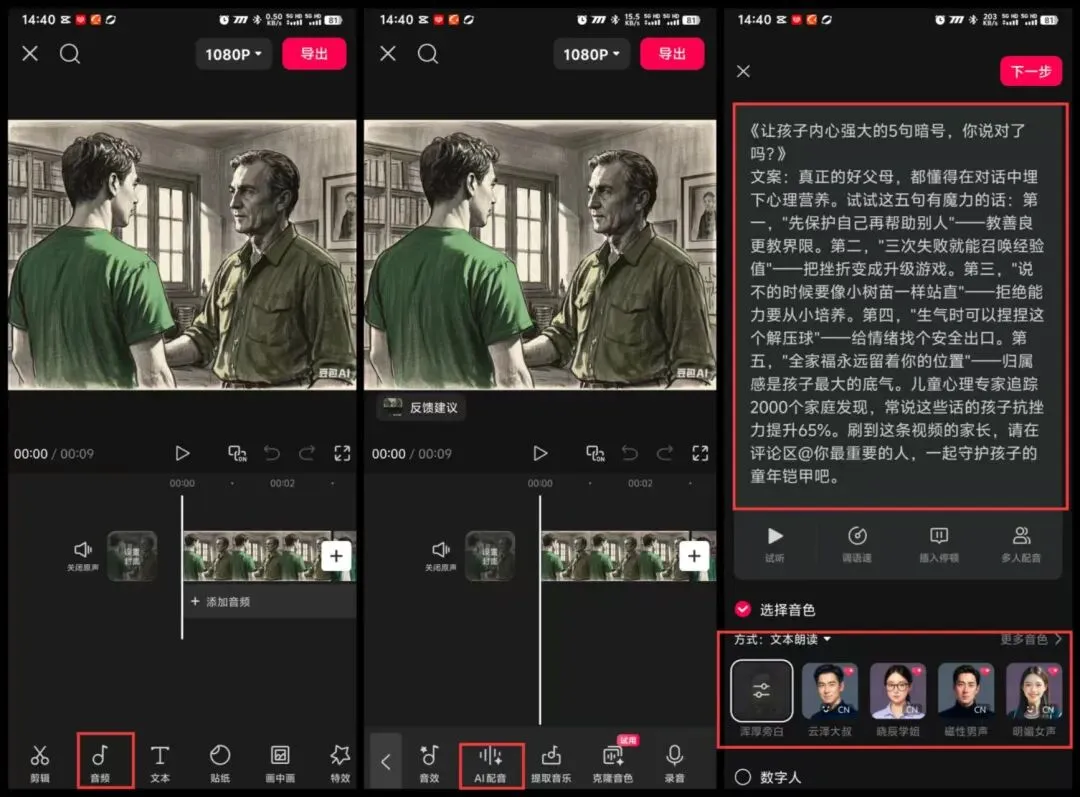The height and width of the screenshot is (797, 1080).
Task: Open 多人配音 multi-voice dubbing
Action: 1021,544
